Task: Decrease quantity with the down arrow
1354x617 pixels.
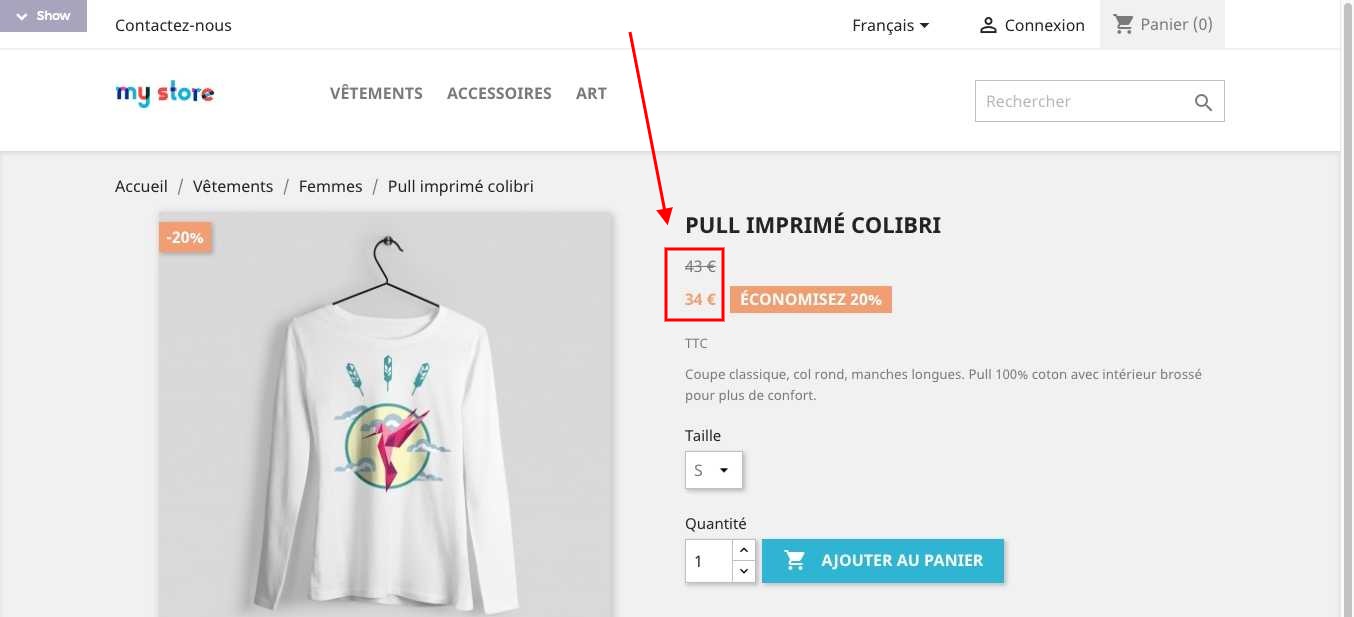Action: click(743, 571)
